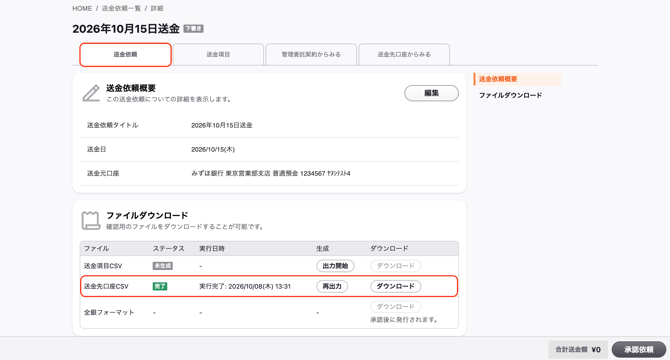Click the 送金項目CSV file name
670x360 pixels.
point(103,266)
